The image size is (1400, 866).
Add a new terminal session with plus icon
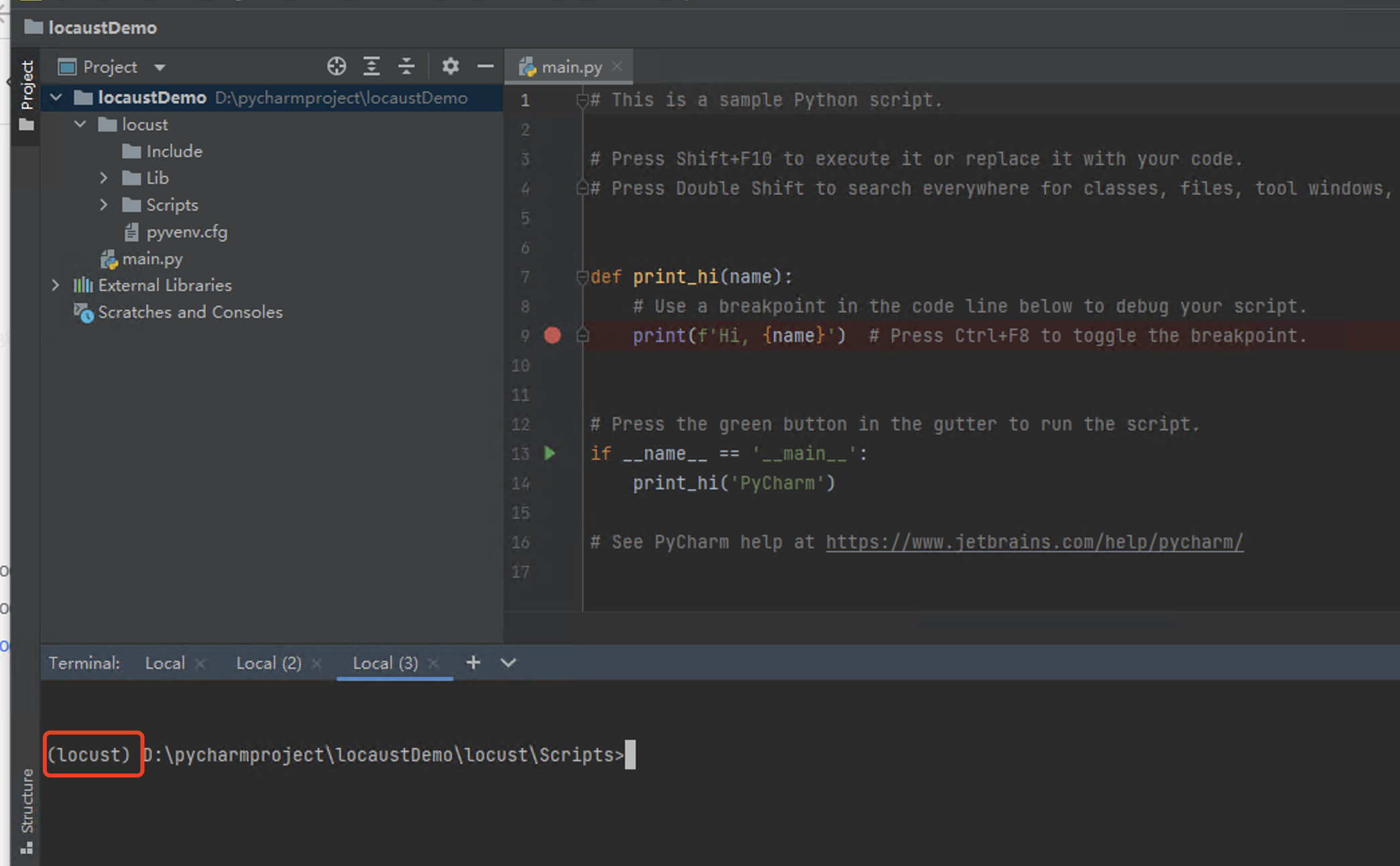473,663
